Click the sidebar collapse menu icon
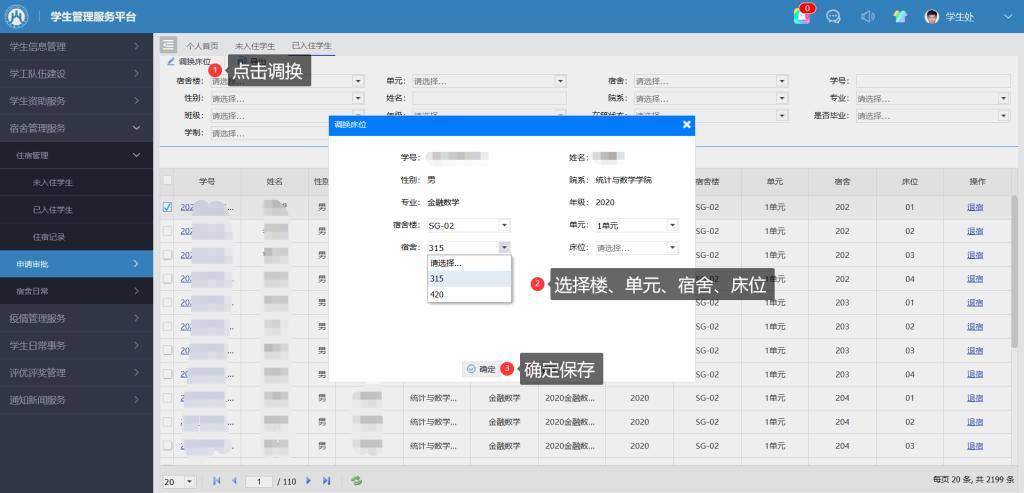 168,45
